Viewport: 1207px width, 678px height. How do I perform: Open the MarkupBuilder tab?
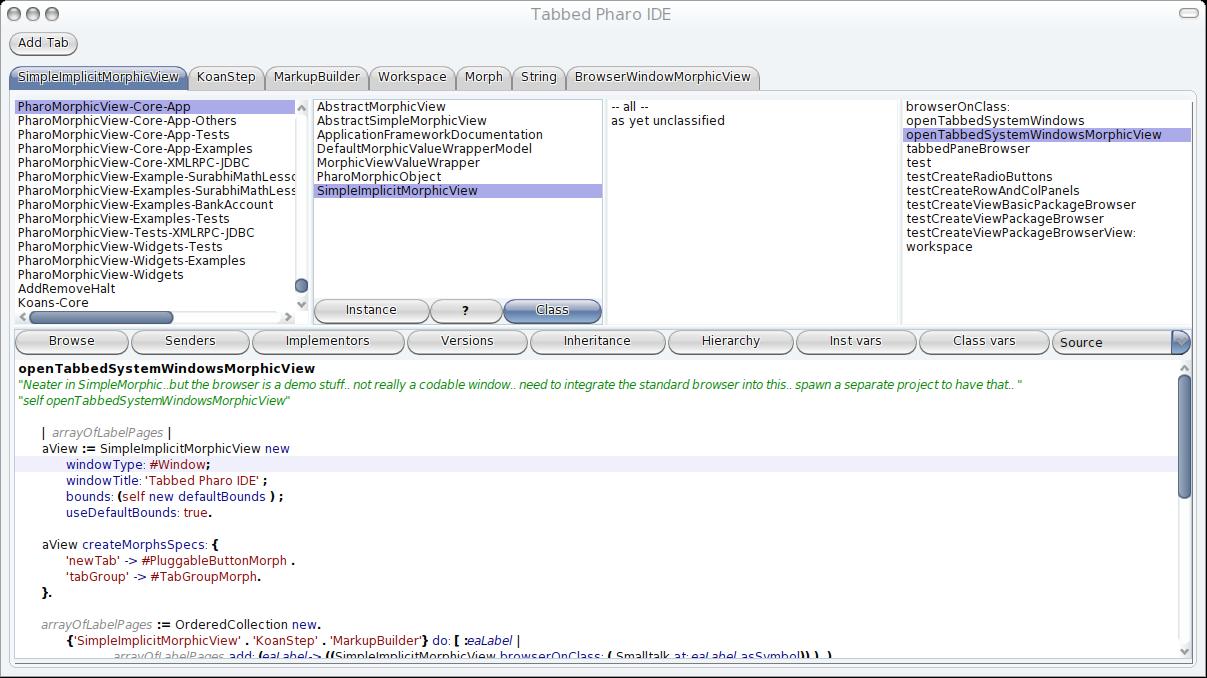[317, 77]
